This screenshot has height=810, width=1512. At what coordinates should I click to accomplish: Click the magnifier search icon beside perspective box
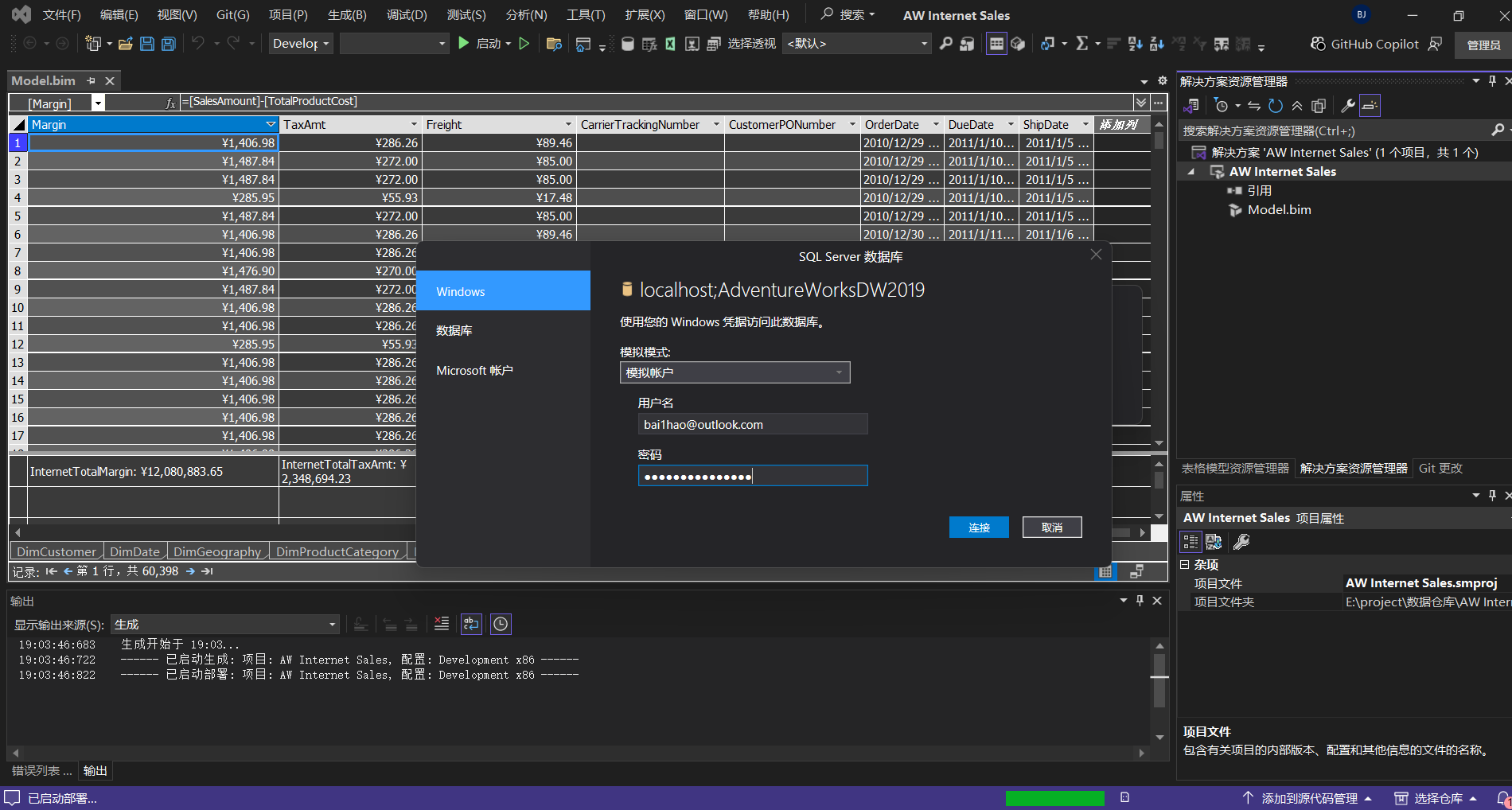coord(945,44)
